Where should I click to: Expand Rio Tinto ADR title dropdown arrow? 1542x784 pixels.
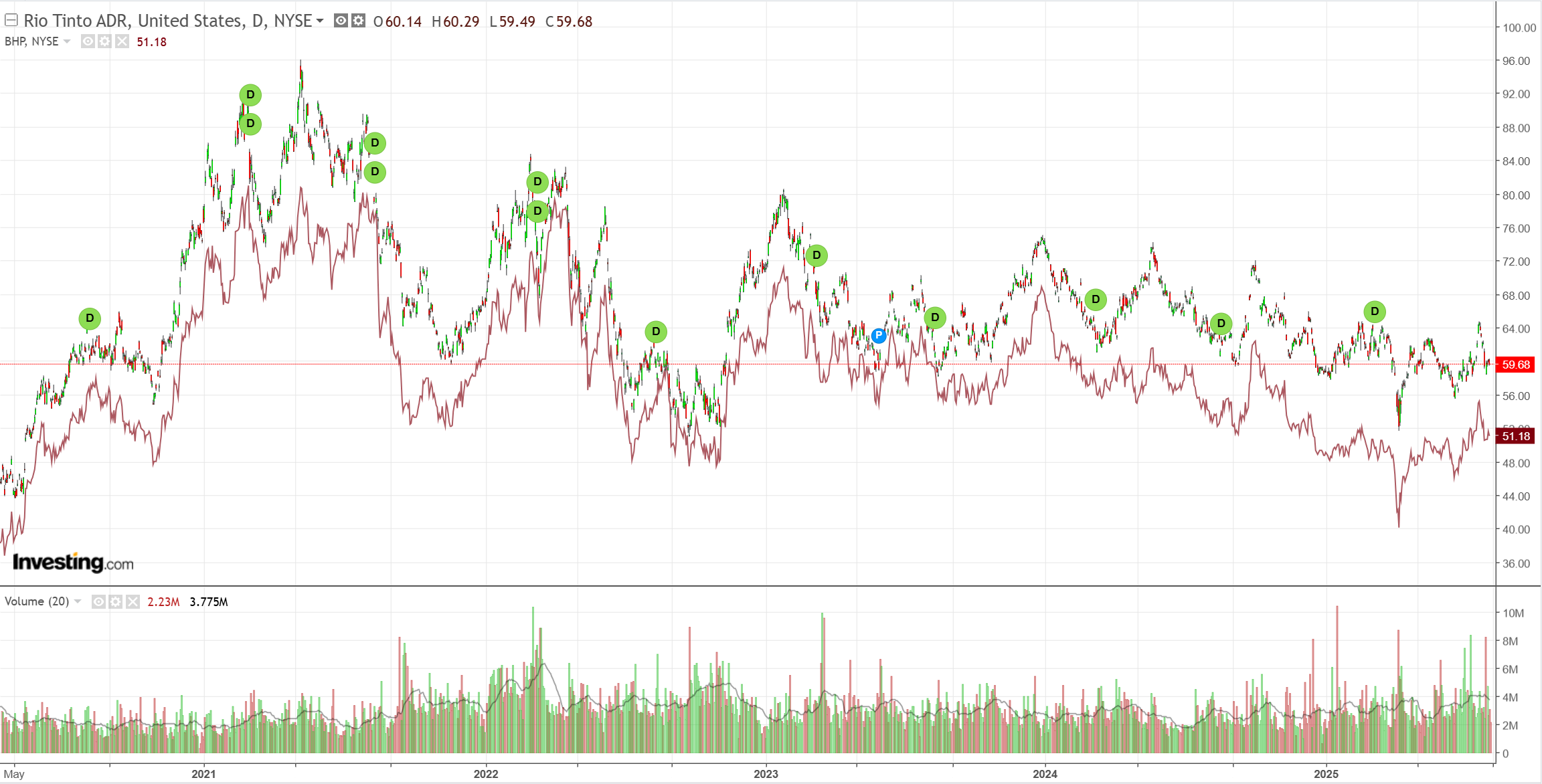point(320,21)
